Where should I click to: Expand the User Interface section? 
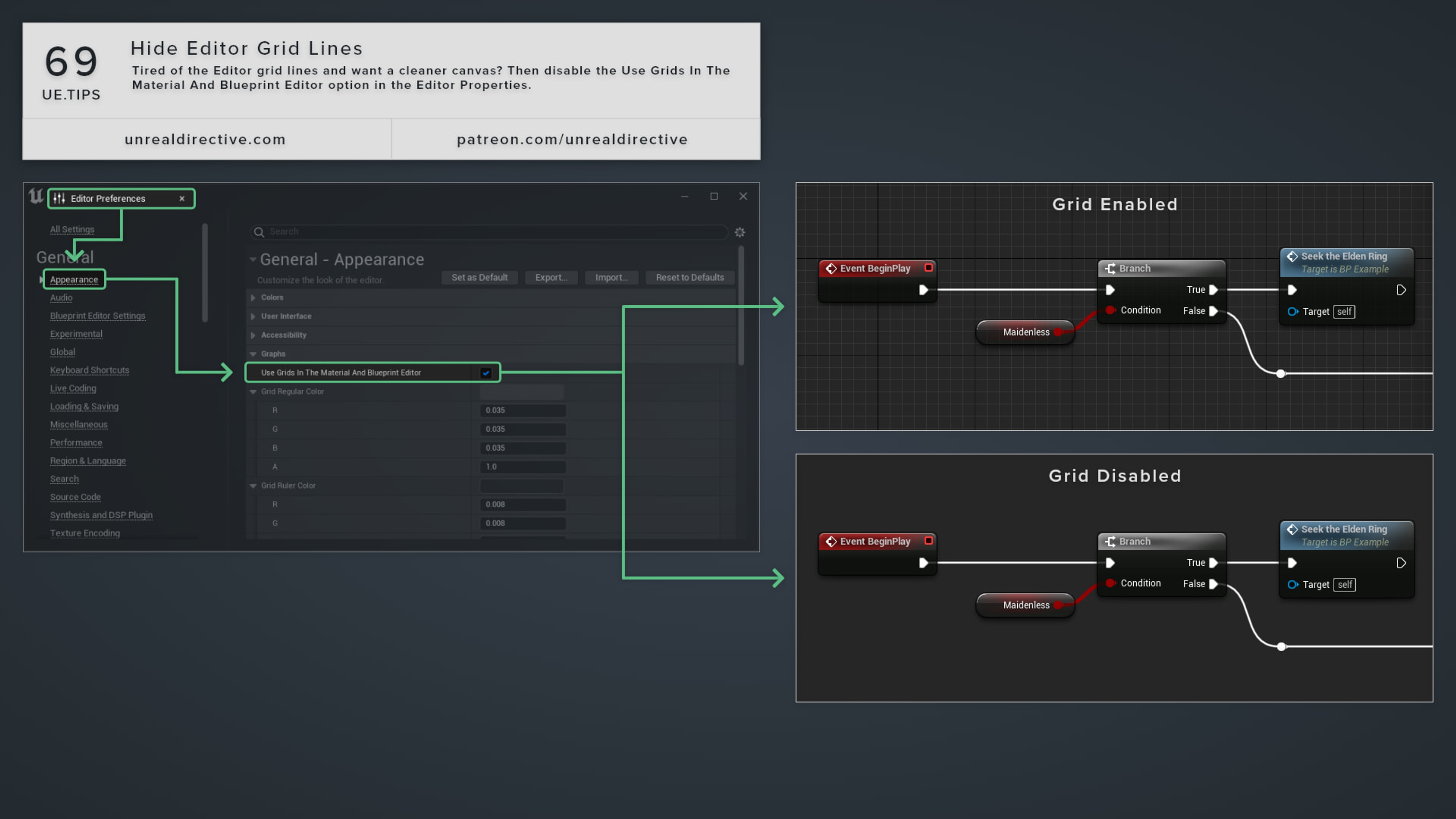(253, 316)
